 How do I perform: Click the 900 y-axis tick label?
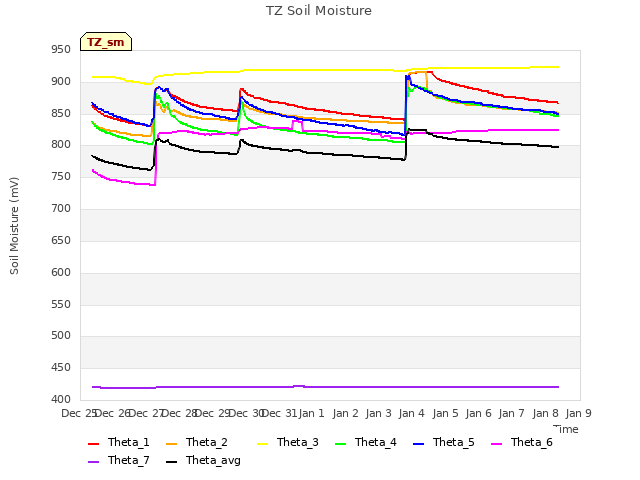coord(61,82)
